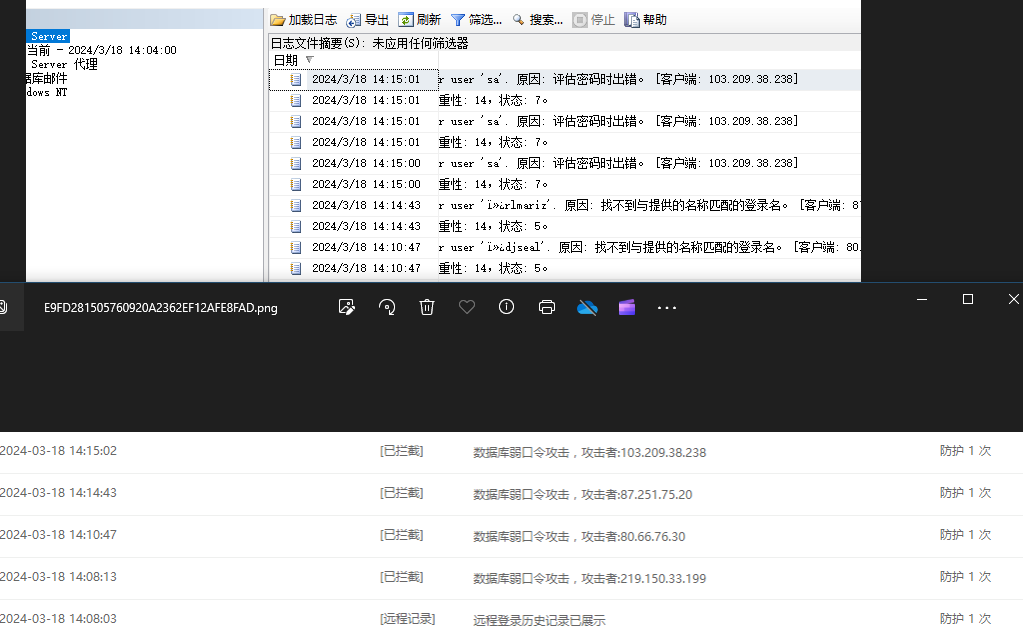
Task: Click the attack record from 219.150.33.199
Action: point(589,578)
